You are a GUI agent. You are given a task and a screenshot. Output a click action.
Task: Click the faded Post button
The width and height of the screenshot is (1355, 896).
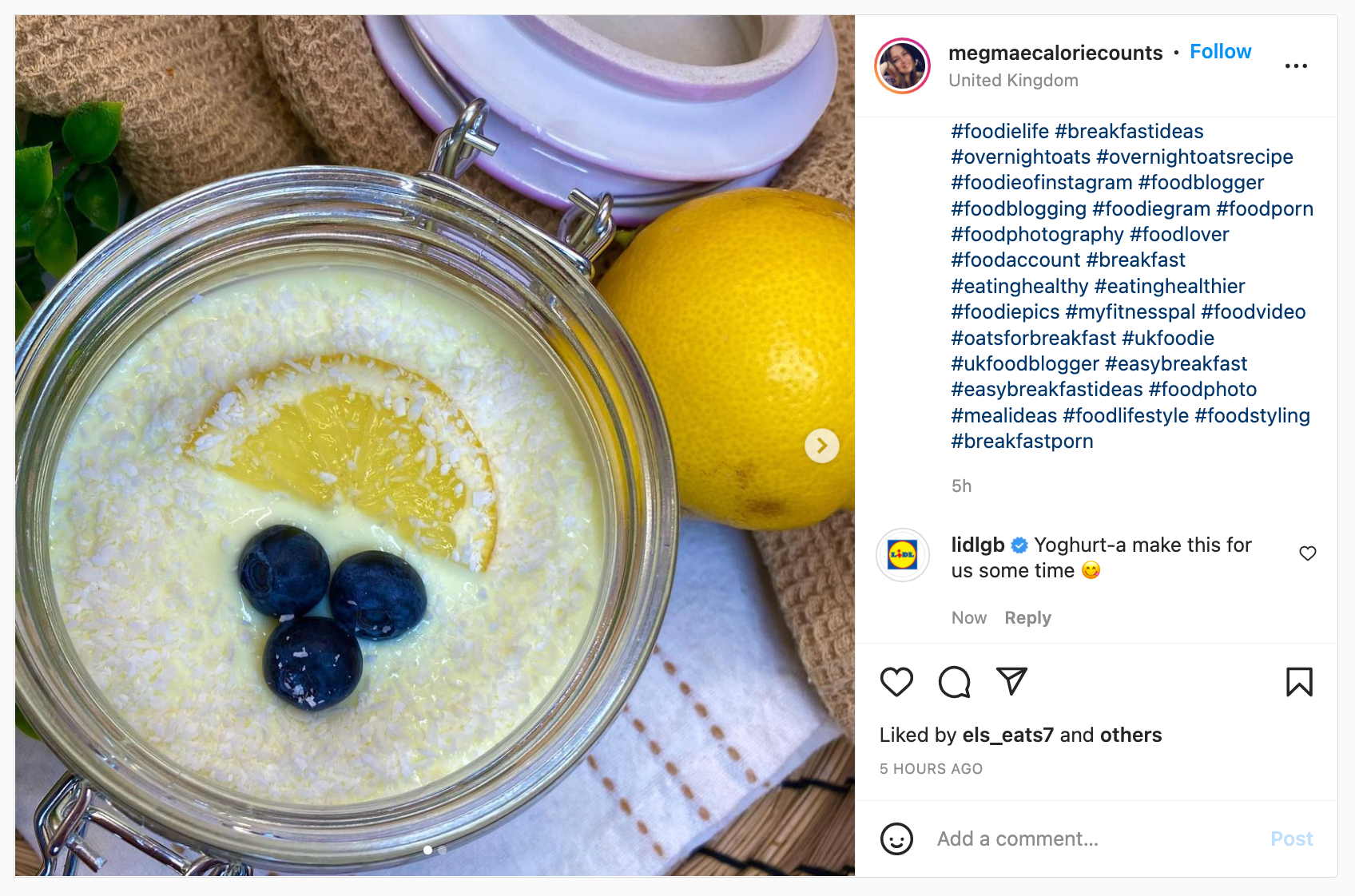coord(1292,839)
